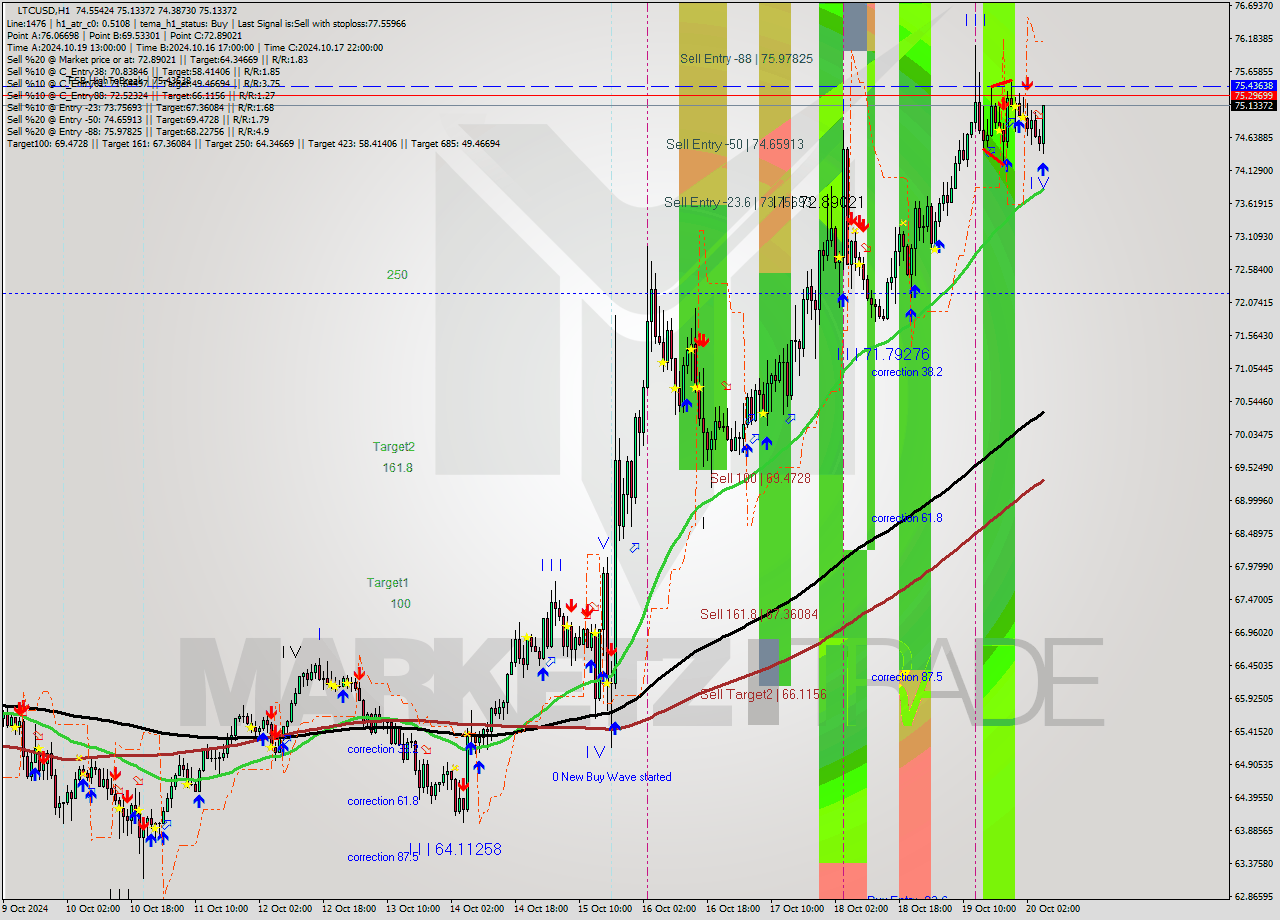Image resolution: width=1280 pixels, height=920 pixels.
Task: Click the '0 New Buy Wave started' annotation
Action: click(612, 777)
